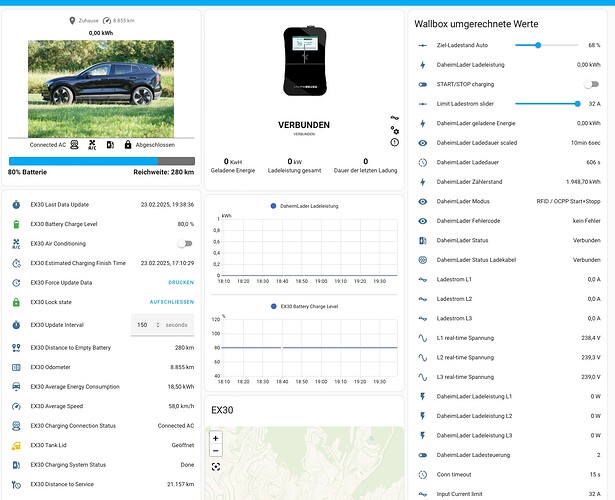This screenshot has height=500, width=615.
Task: Zoom out on the EX30 map
Action: pyautogui.click(x=216, y=451)
